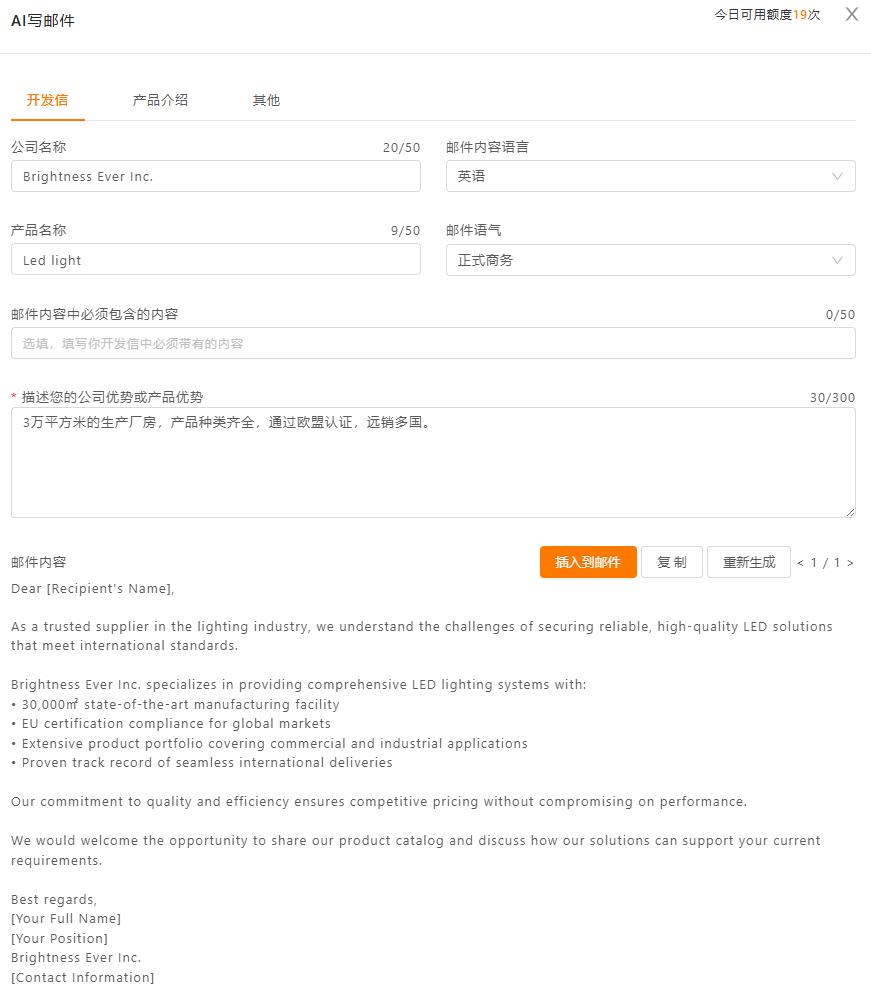Image resolution: width=871 pixels, height=1002 pixels.
Task: Focus the 公司名称 input field
Action: coord(215,176)
